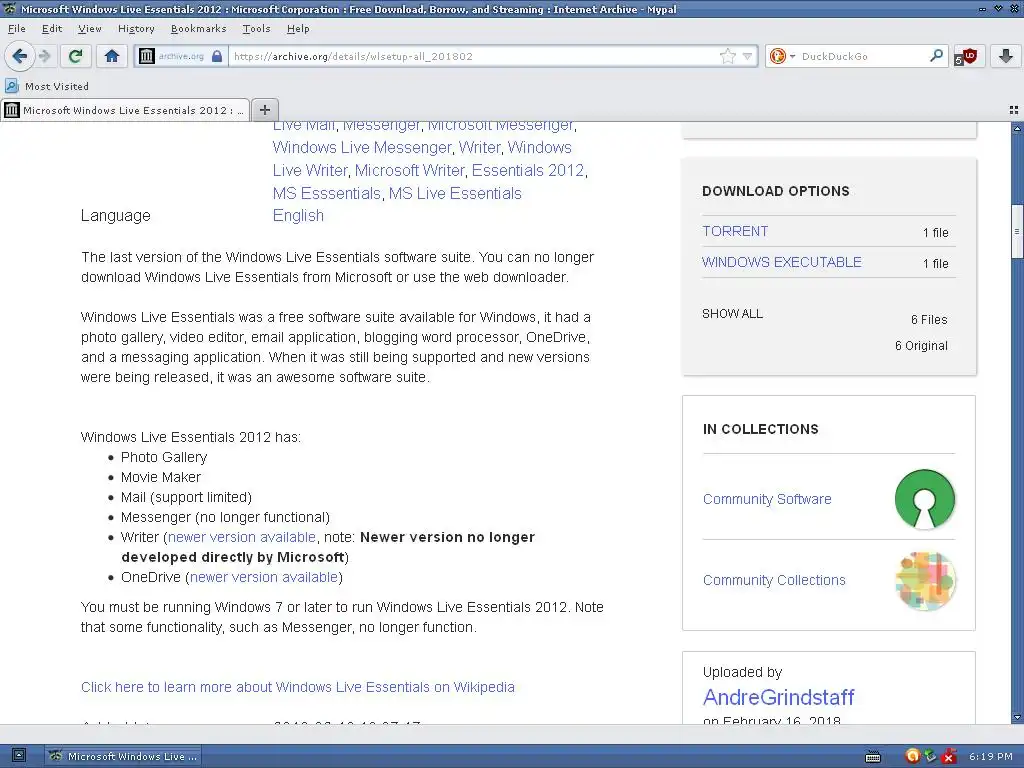Open the DuckDuckGo search engine selector
This screenshot has height=768, width=1024.
782,56
